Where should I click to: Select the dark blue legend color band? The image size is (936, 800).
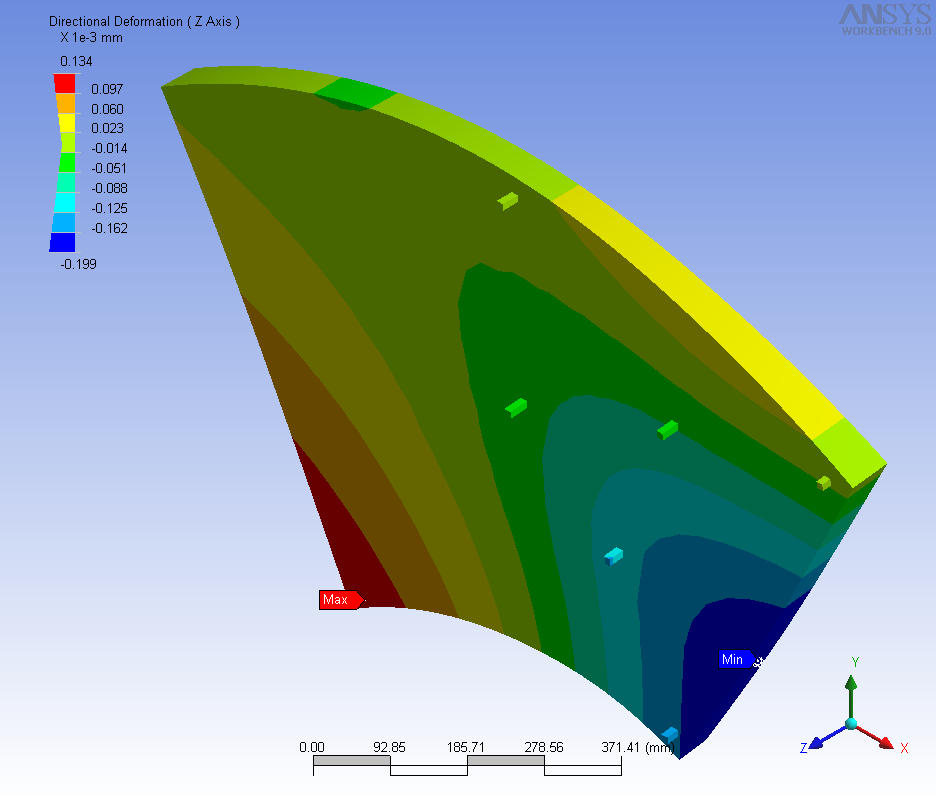62,242
